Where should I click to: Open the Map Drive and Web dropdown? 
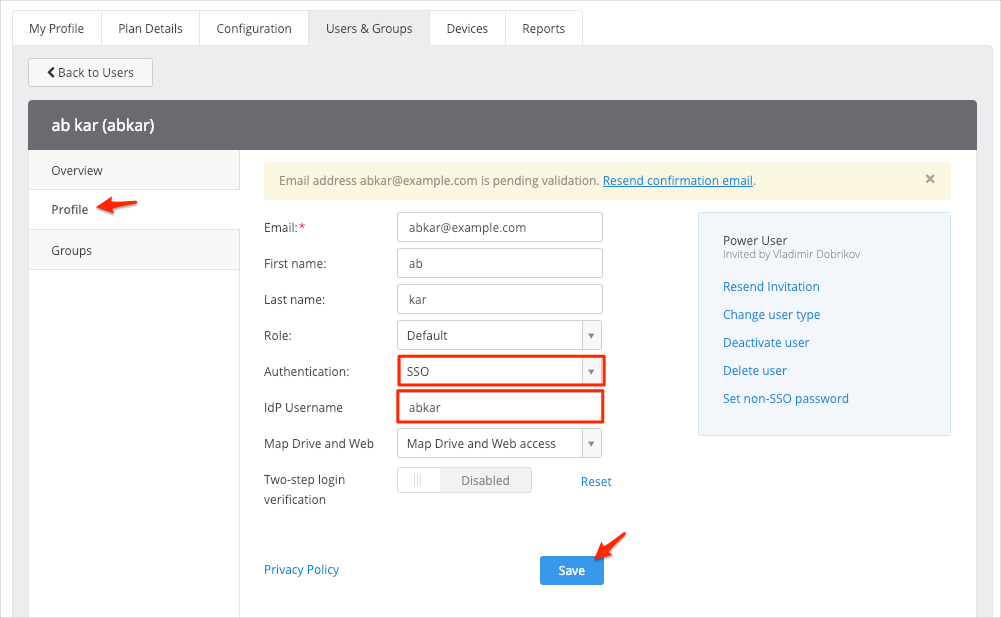click(x=500, y=444)
